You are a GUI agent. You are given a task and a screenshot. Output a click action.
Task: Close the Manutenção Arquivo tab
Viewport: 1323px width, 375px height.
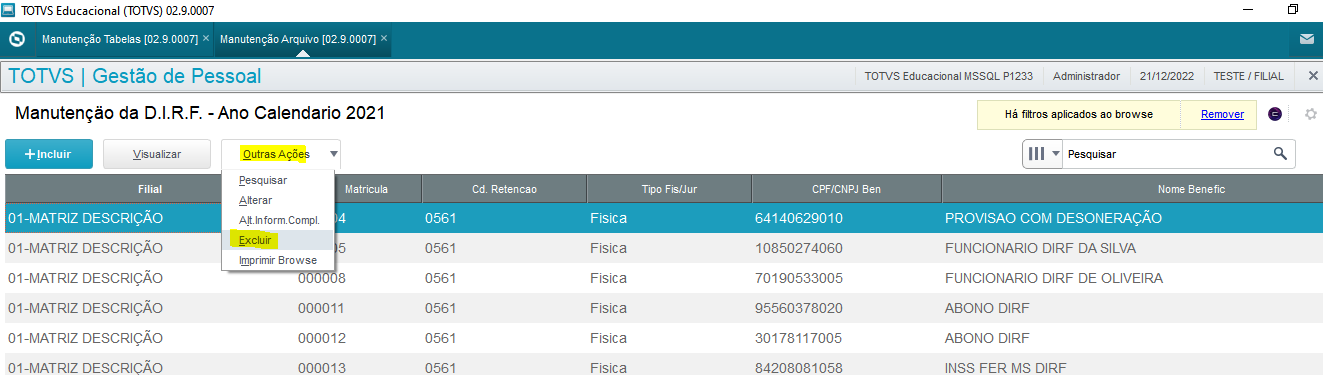pos(384,38)
